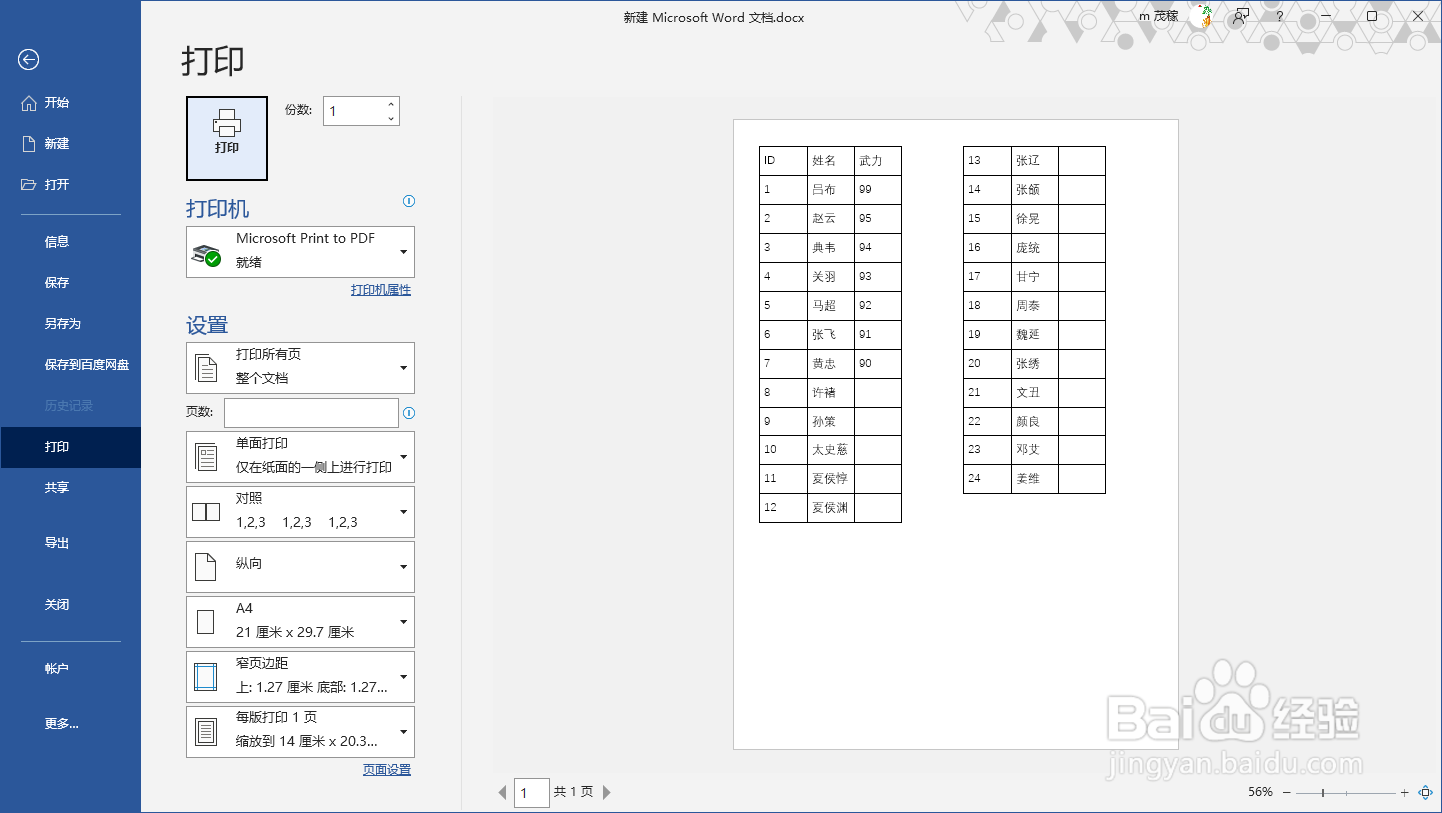Open the 每版打印 1 页 scaling dropdown
The height and width of the screenshot is (813, 1442).
(x=403, y=731)
